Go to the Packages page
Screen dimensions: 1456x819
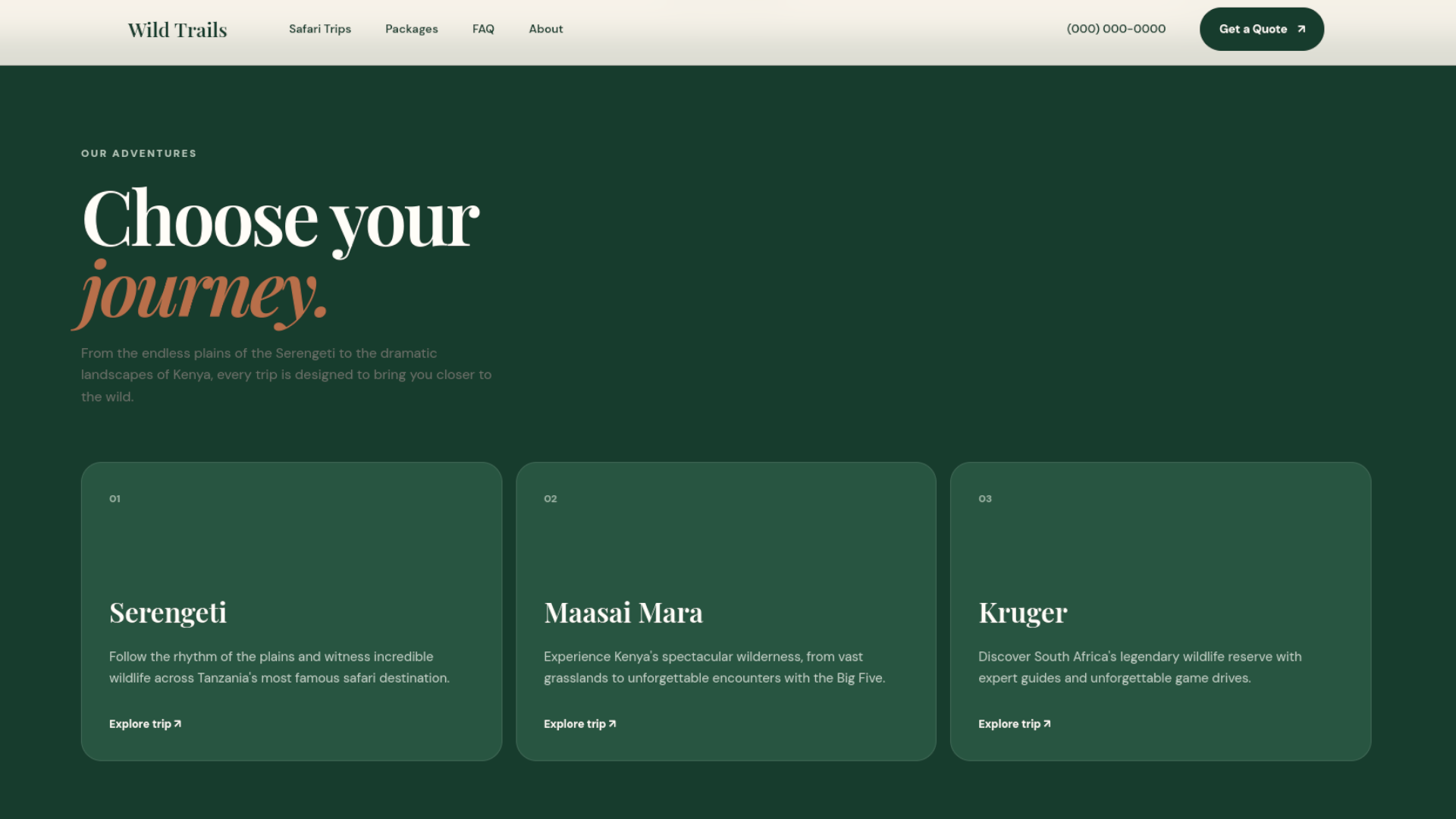point(412,29)
